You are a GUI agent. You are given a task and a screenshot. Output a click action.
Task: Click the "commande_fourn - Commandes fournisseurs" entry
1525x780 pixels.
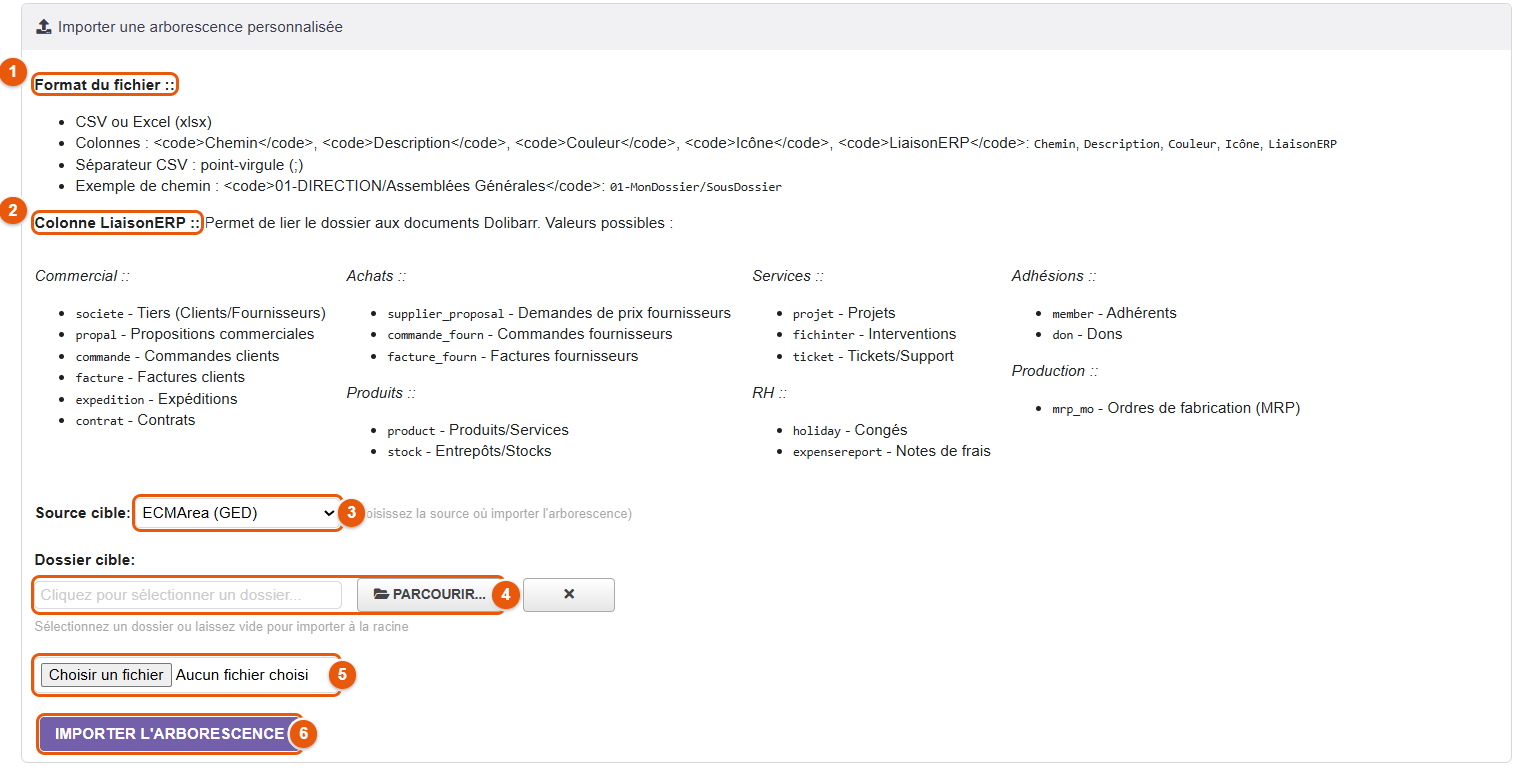pos(530,334)
